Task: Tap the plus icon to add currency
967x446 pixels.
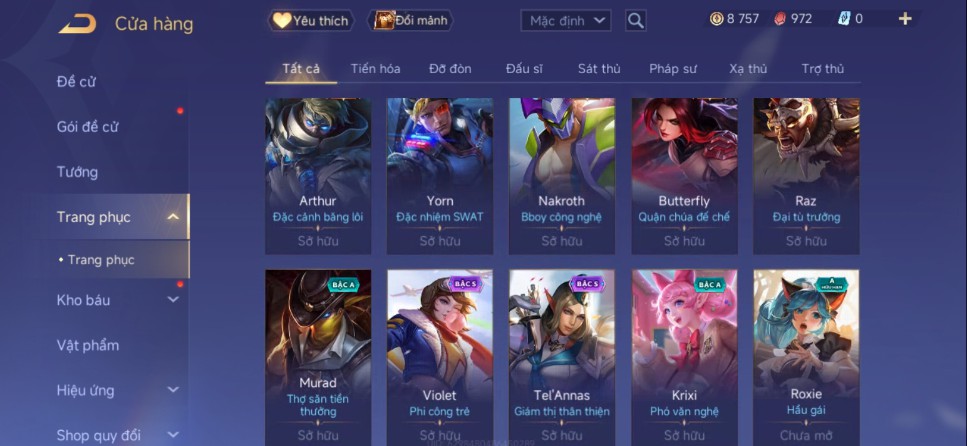Action: [x=905, y=19]
